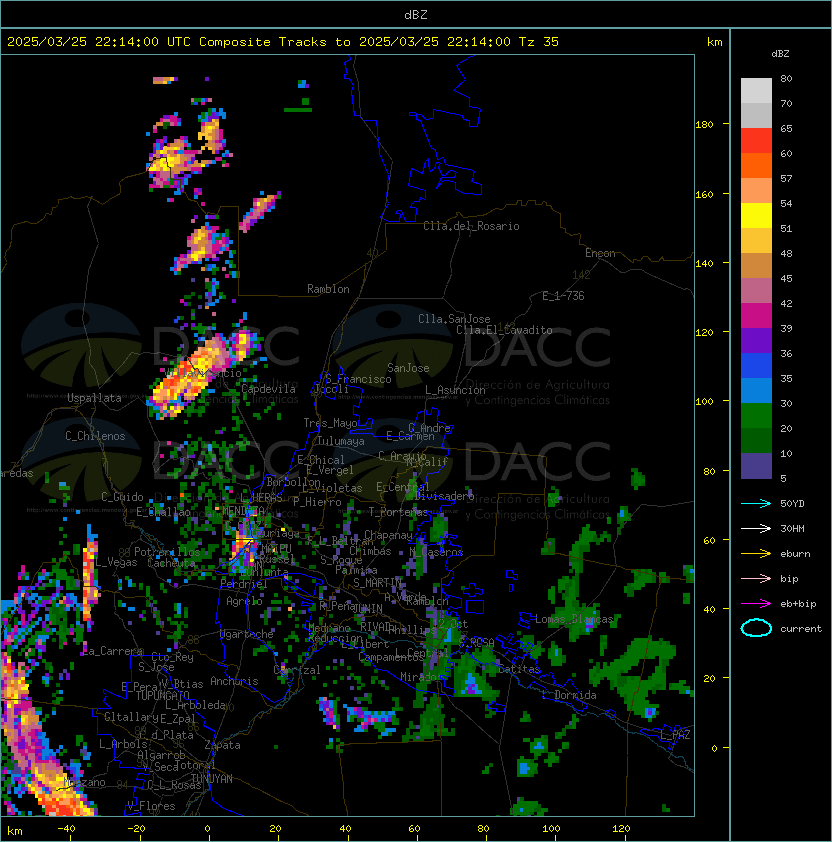
Task: Click the Potrerillos map label
Action: [167, 552]
